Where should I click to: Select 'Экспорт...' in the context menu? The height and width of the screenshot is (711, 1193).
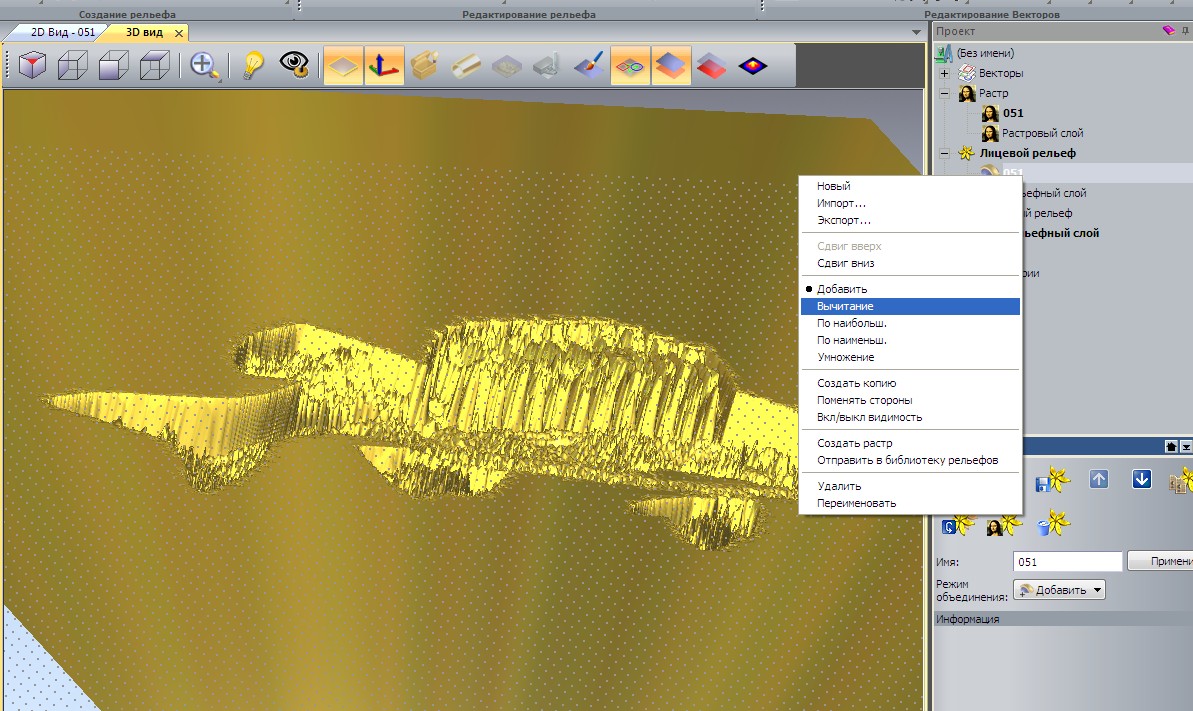(843, 220)
